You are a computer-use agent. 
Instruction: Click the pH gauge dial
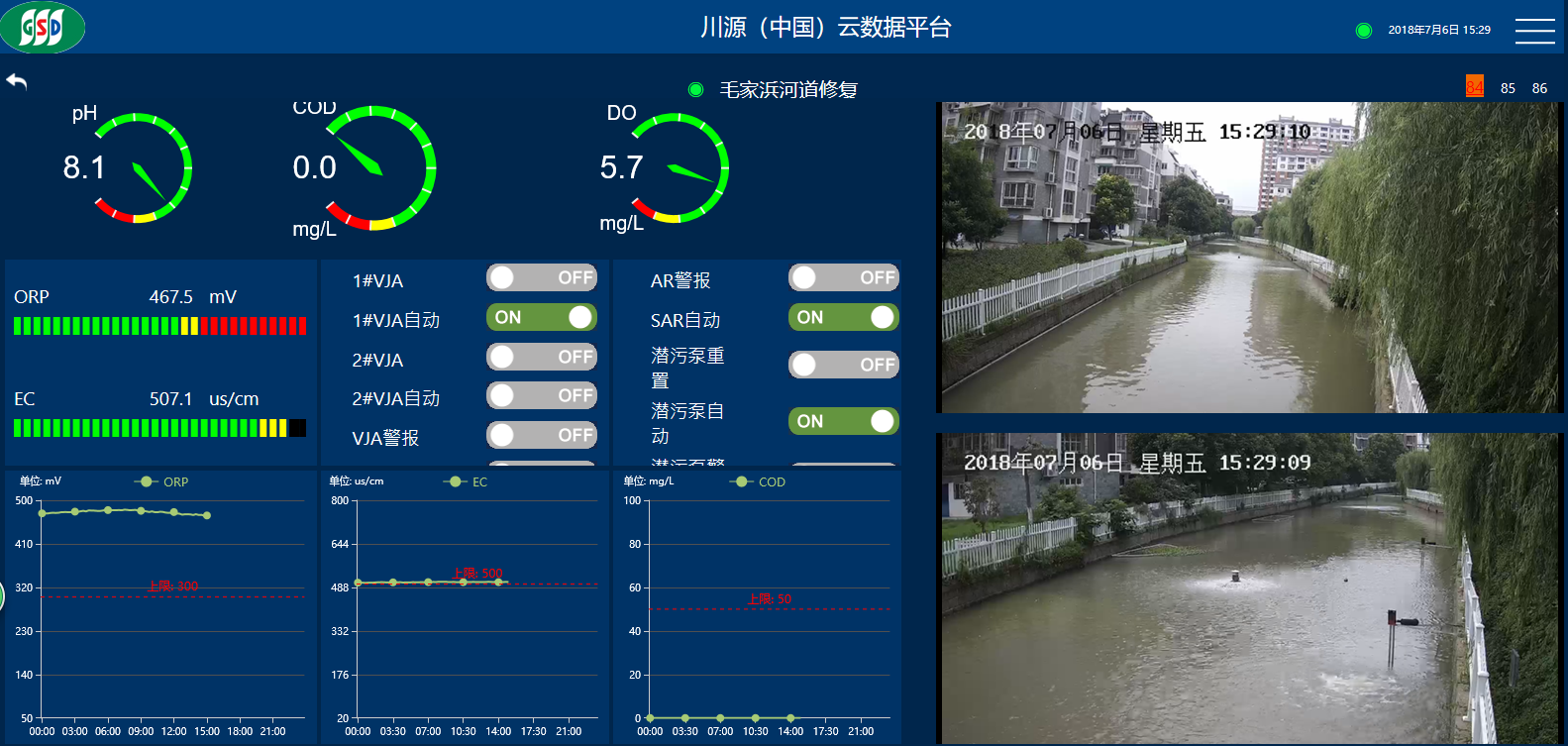(x=144, y=168)
